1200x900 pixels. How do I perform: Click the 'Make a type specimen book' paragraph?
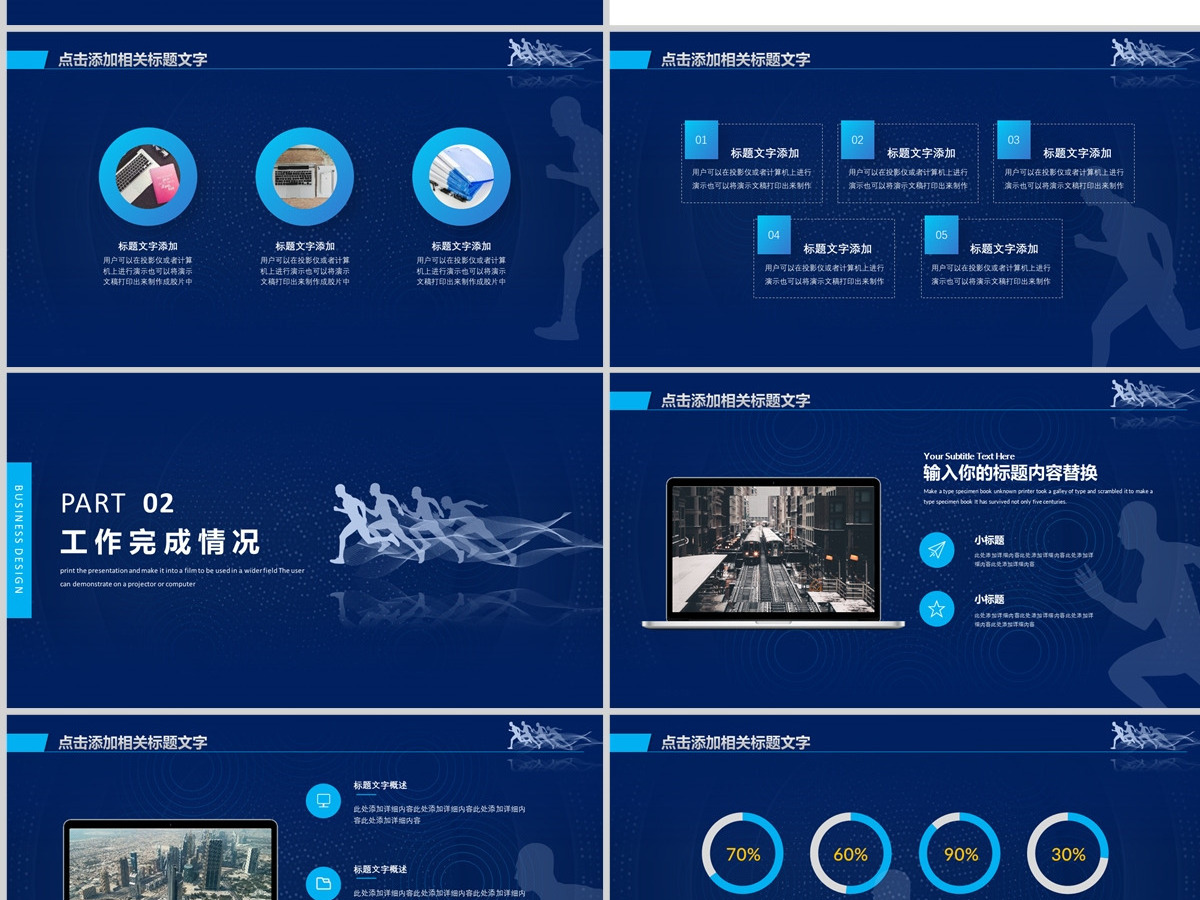pyautogui.click(x=1038, y=496)
